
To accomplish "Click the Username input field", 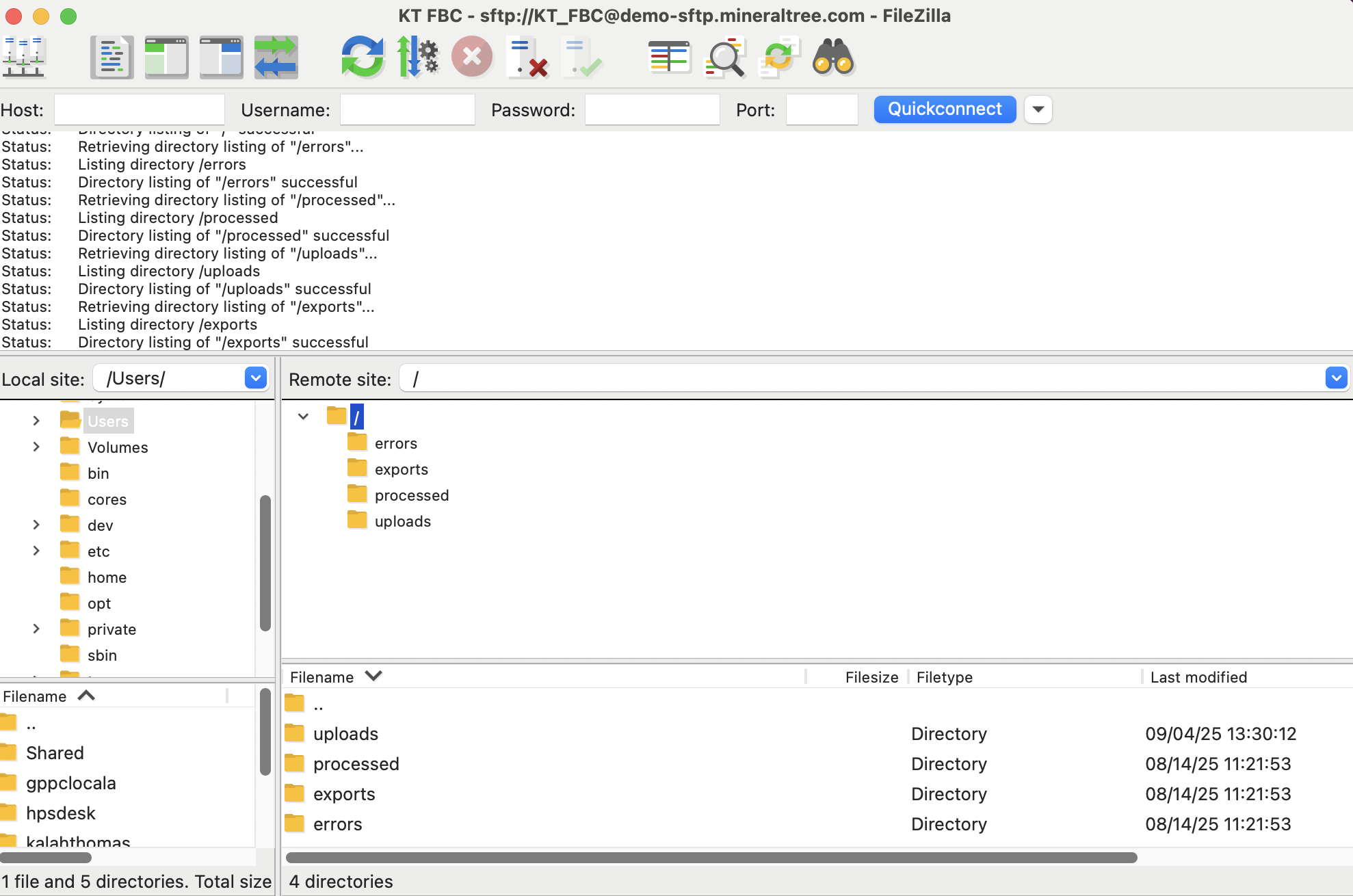I will tap(408, 109).
